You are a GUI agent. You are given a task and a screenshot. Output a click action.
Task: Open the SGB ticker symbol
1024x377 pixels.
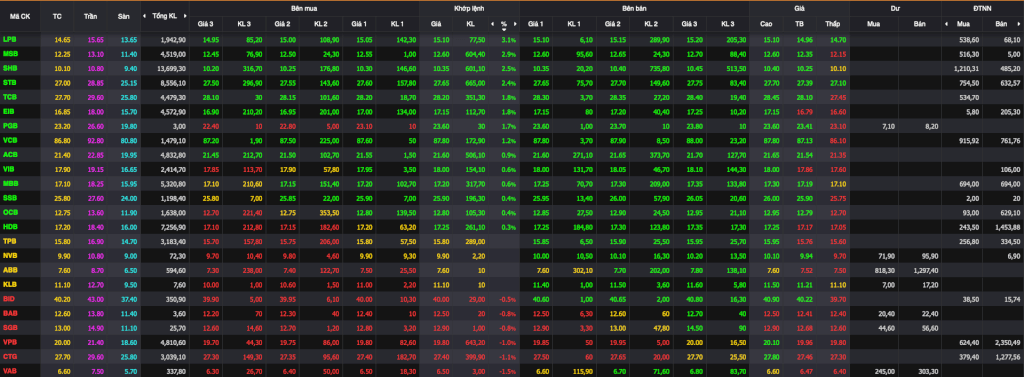coord(10,327)
